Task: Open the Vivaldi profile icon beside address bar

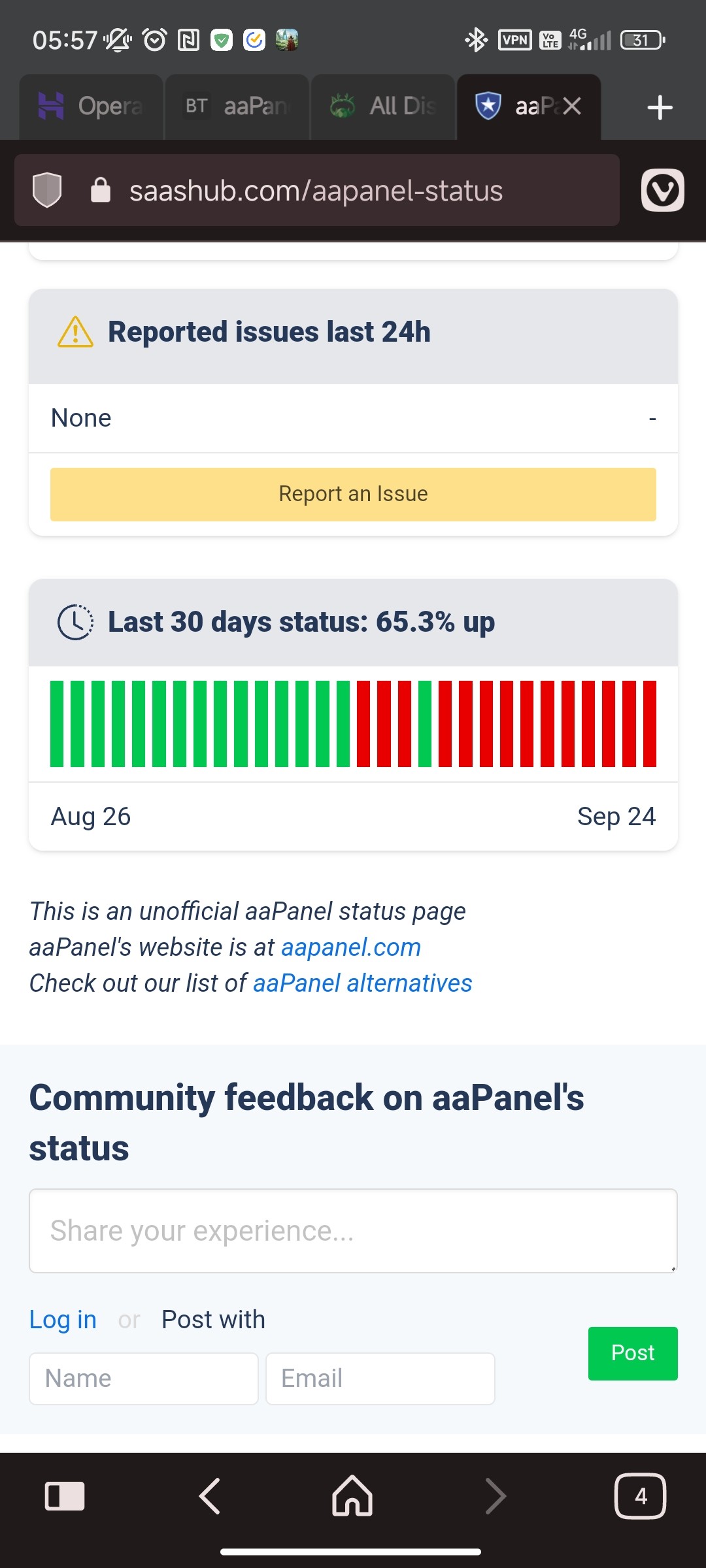Action: pyautogui.click(x=662, y=190)
